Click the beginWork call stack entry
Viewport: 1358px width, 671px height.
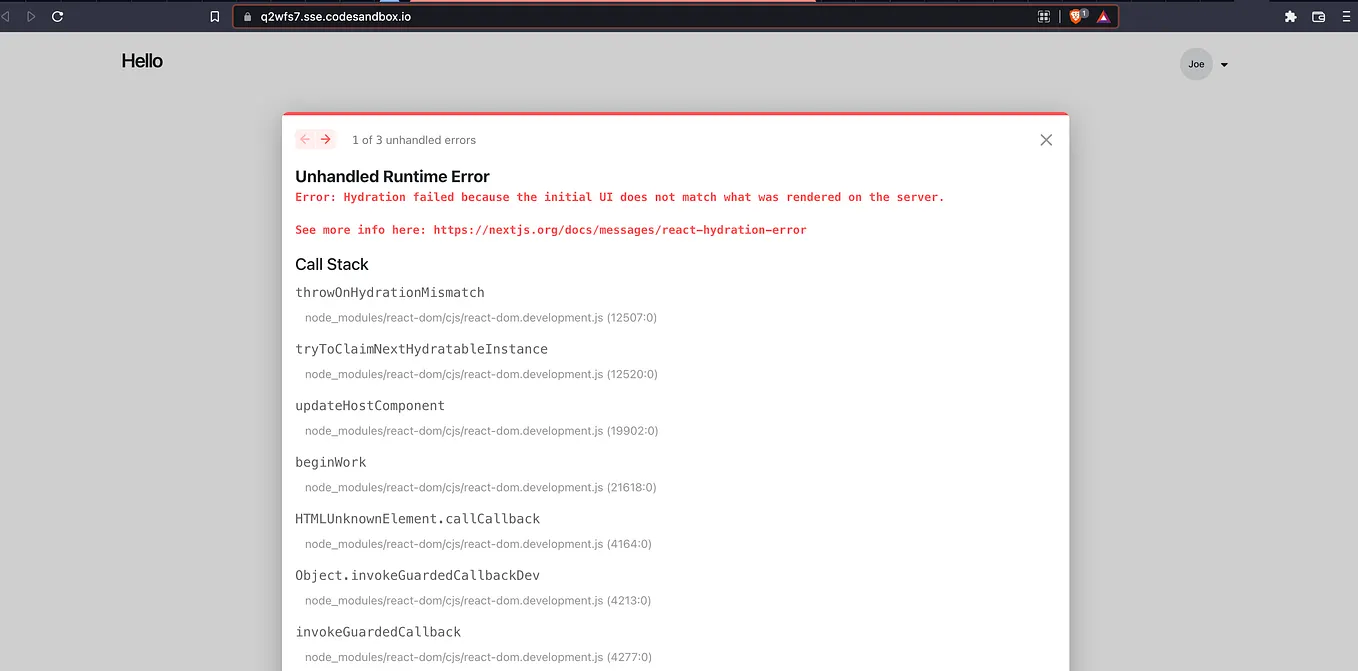point(330,462)
